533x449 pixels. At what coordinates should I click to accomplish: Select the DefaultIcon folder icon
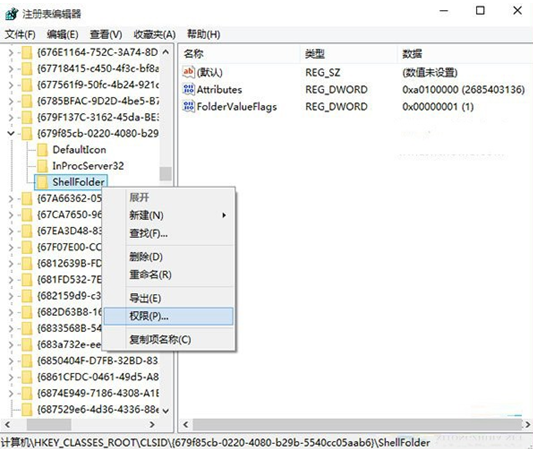(x=42, y=150)
